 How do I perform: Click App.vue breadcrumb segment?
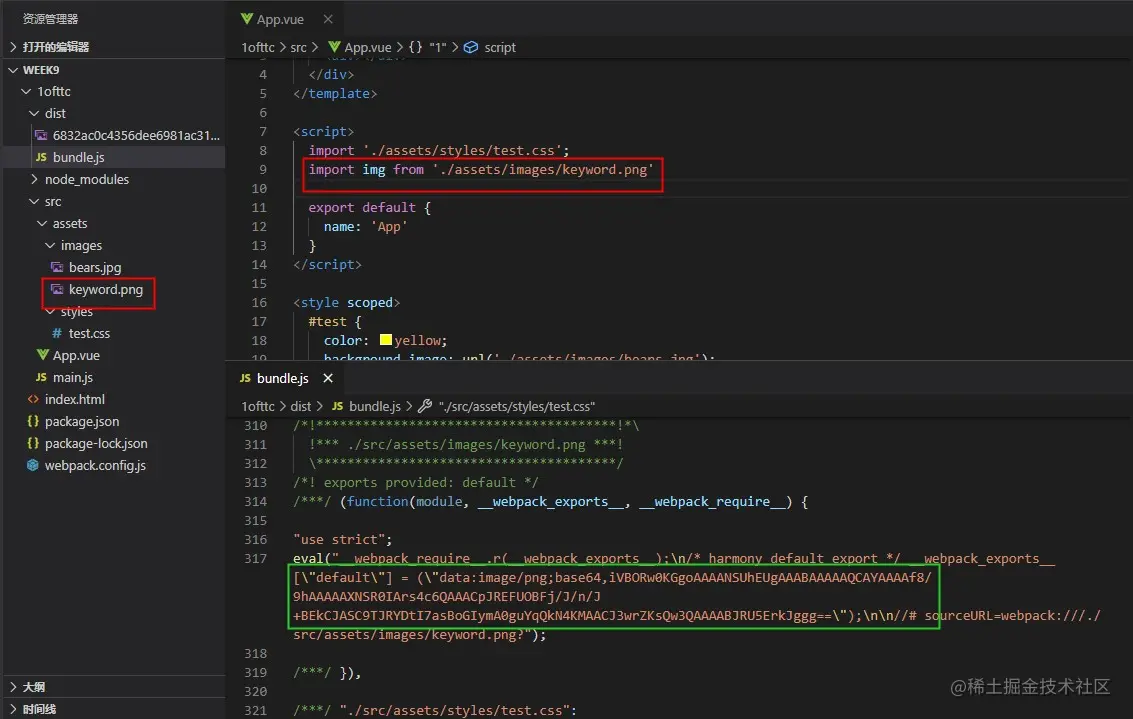pos(367,48)
